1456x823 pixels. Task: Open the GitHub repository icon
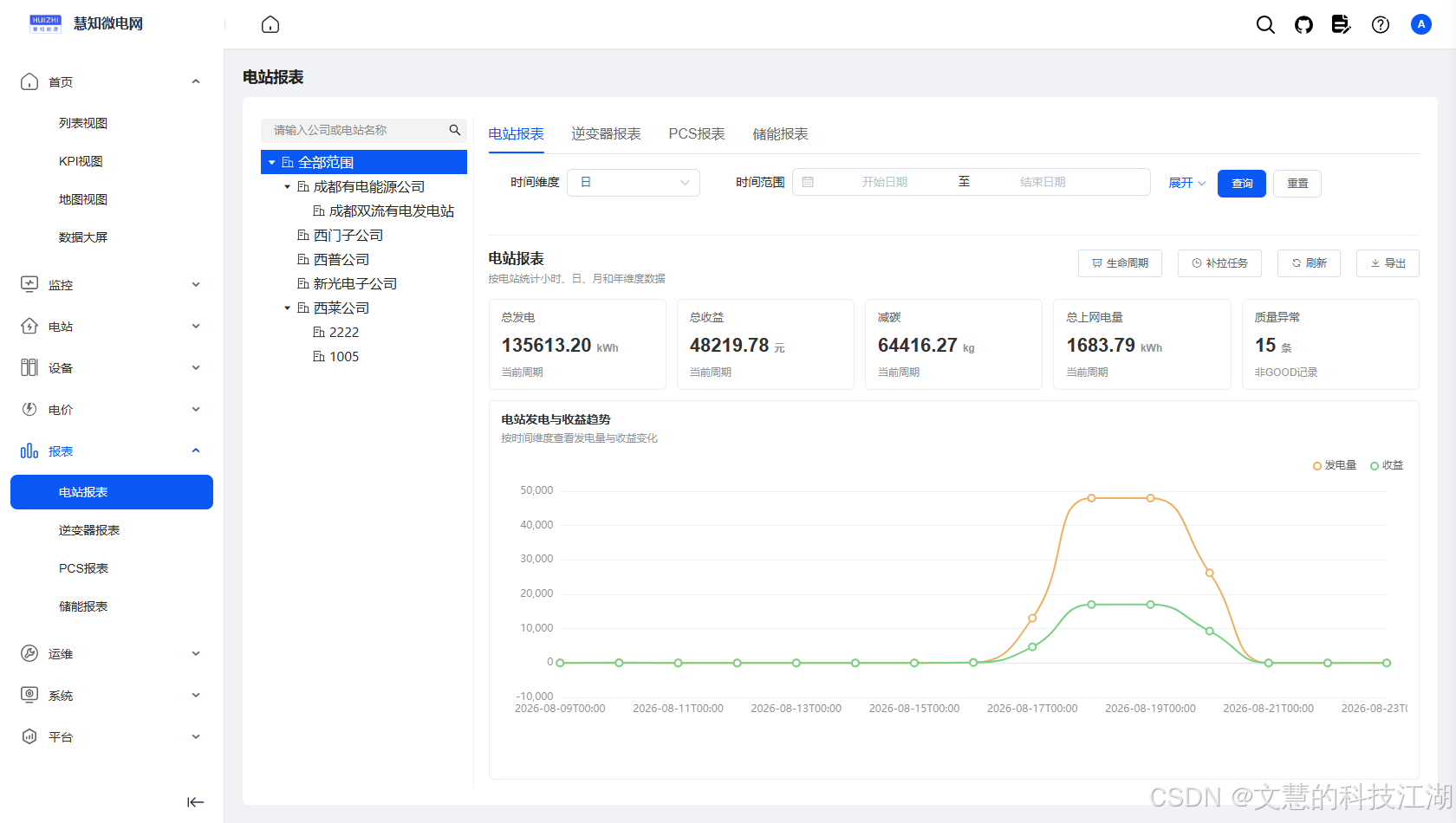pyautogui.click(x=1303, y=24)
